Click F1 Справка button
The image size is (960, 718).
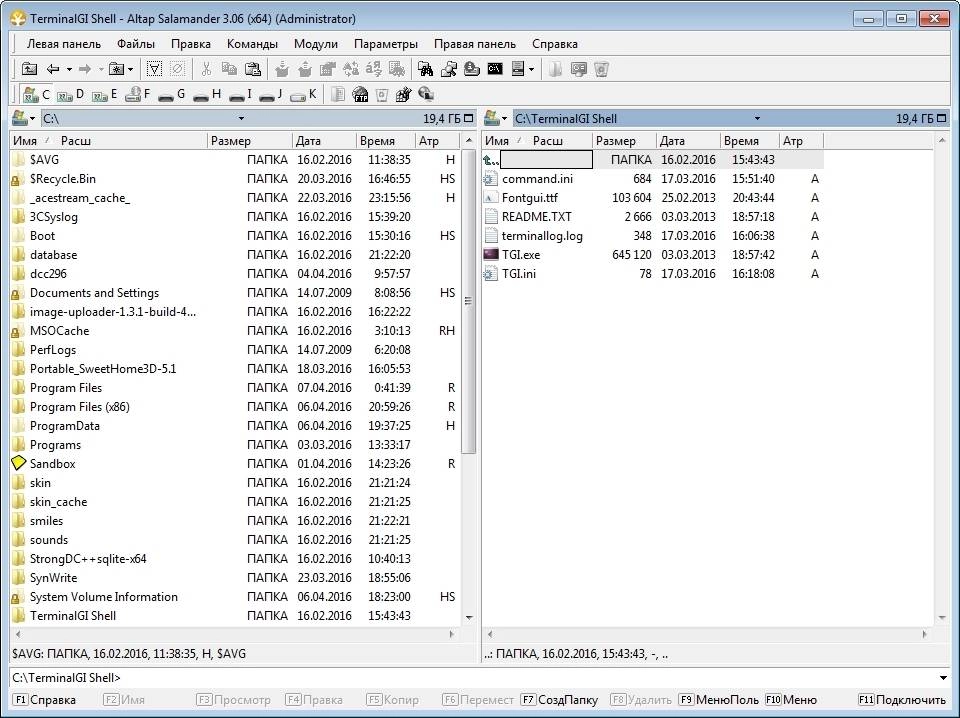pos(45,700)
